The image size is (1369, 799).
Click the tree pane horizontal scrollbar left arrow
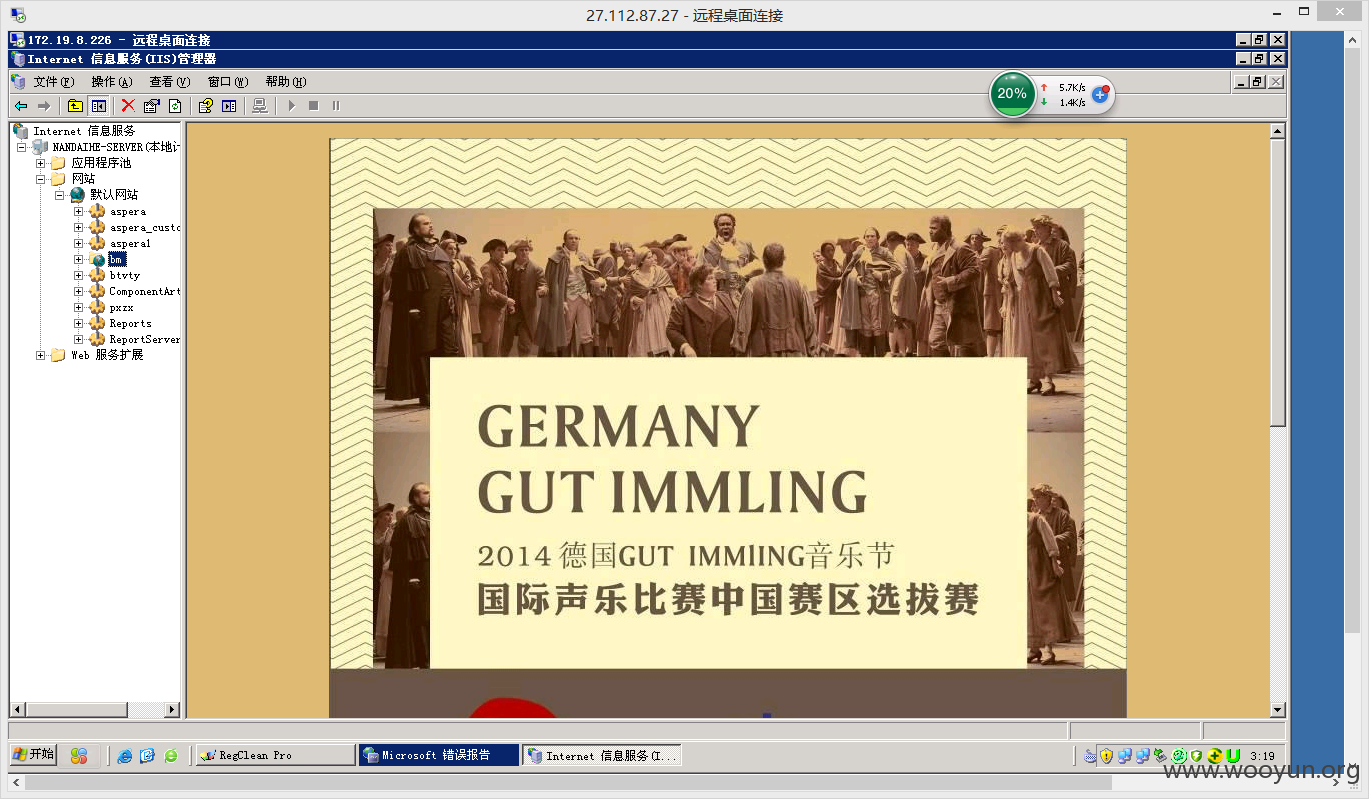tap(17, 709)
